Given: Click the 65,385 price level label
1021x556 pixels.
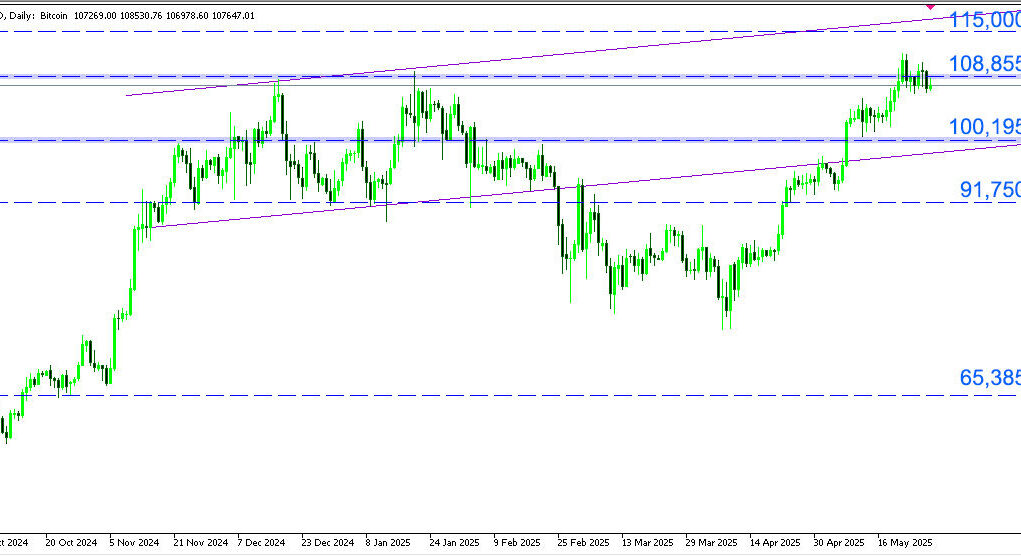Looking at the screenshot, I should pyautogui.click(x=989, y=378).
